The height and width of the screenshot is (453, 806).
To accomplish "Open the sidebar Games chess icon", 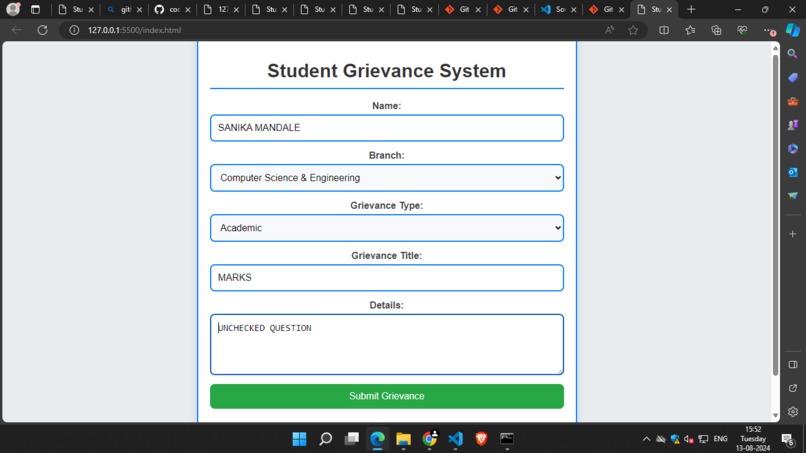I will [x=793, y=125].
